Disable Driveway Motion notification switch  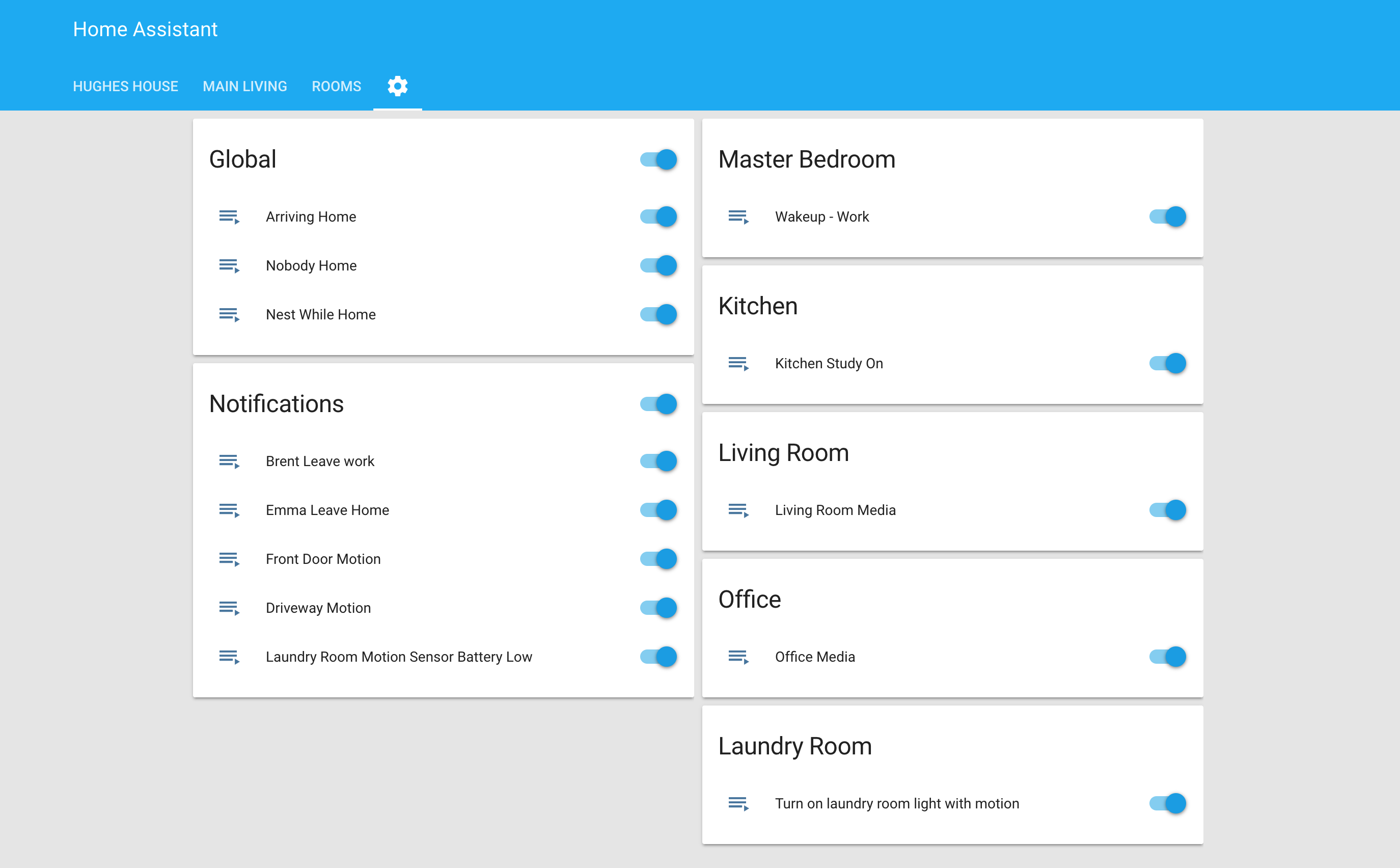coord(658,608)
